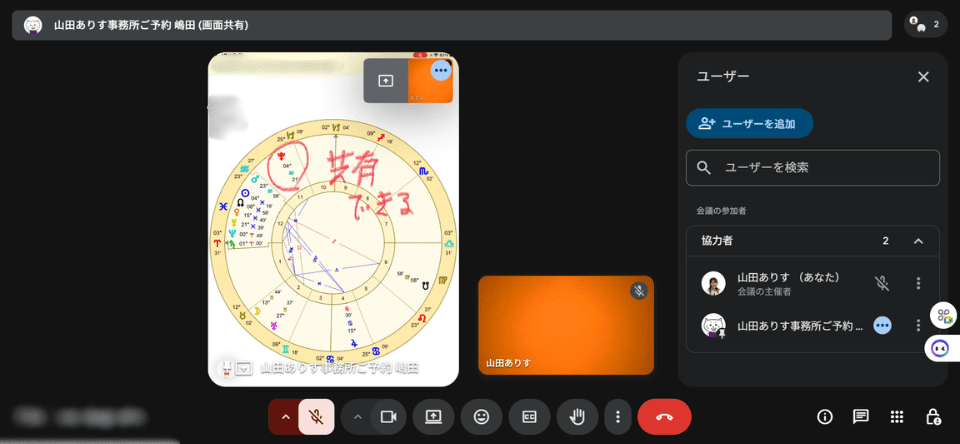
Task: Open the chat panel icon
Action: point(860,416)
